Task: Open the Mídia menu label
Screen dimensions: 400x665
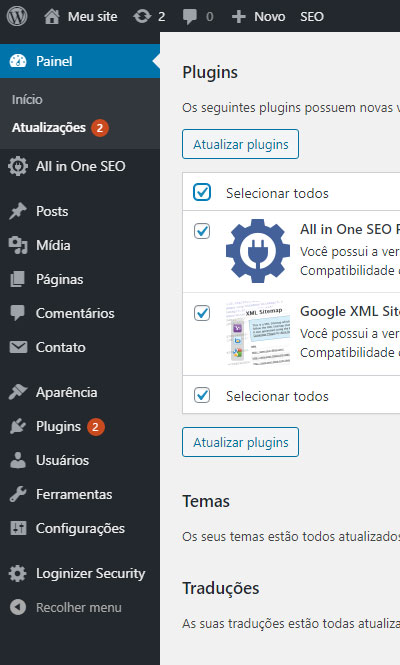Action: 53,245
